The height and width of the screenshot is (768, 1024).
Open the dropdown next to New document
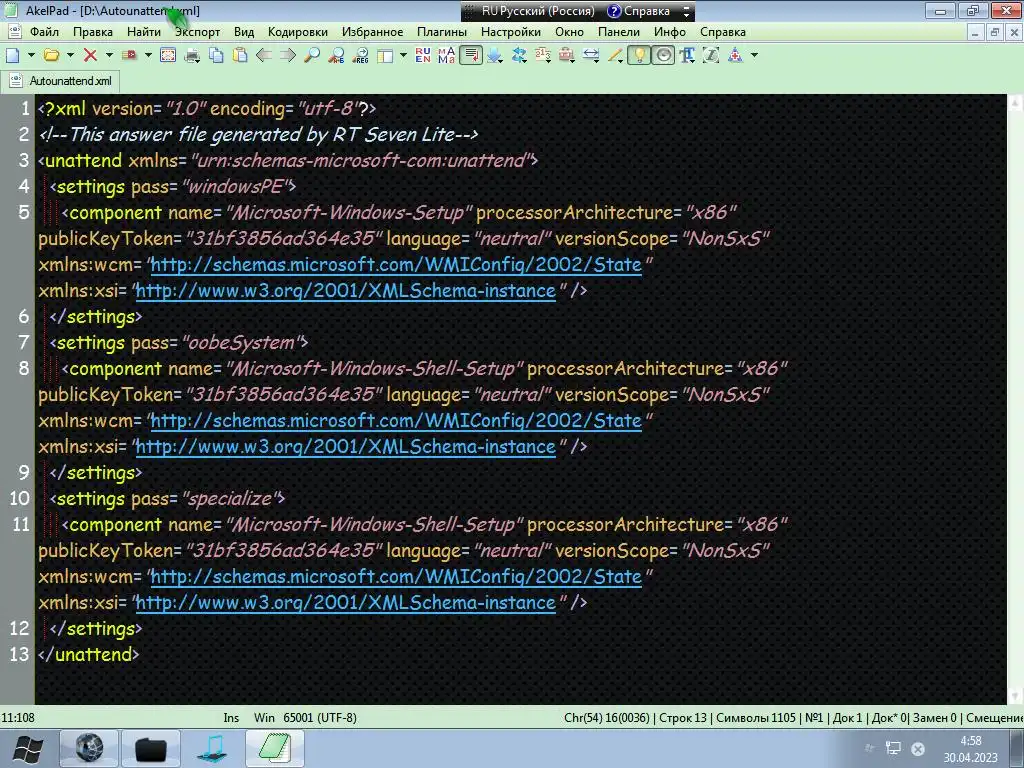[31, 56]
